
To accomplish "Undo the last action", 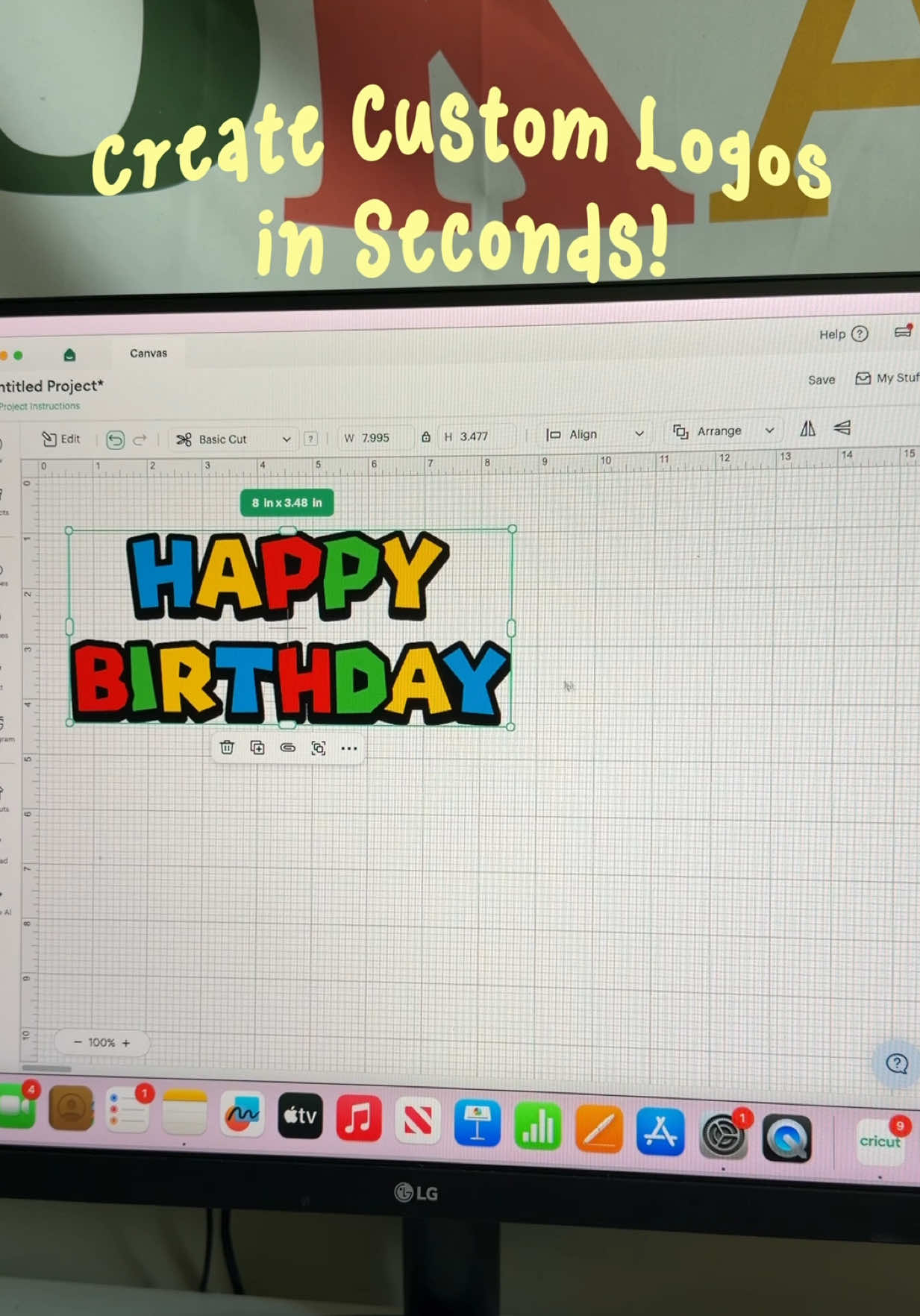I will (x=115, y=439).
